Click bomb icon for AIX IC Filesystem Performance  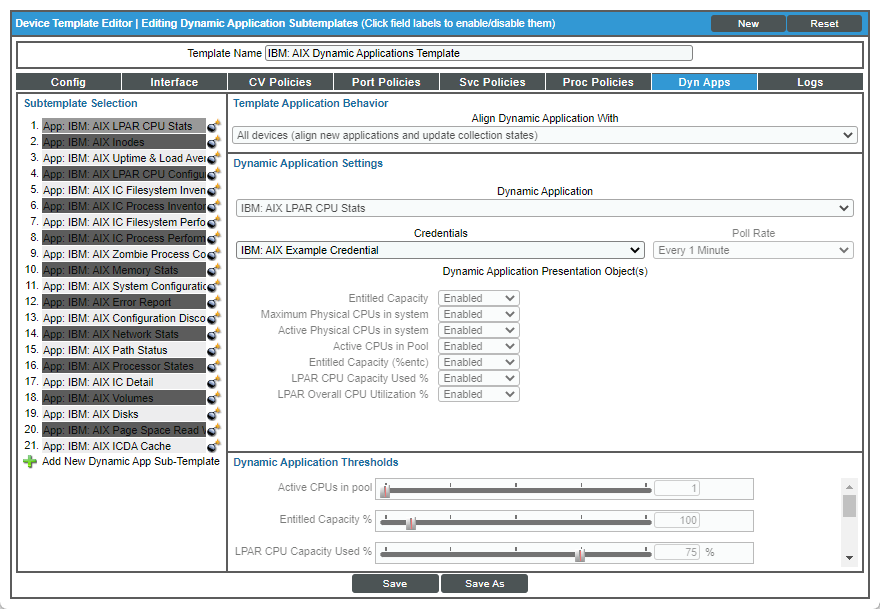pos(214,222)
